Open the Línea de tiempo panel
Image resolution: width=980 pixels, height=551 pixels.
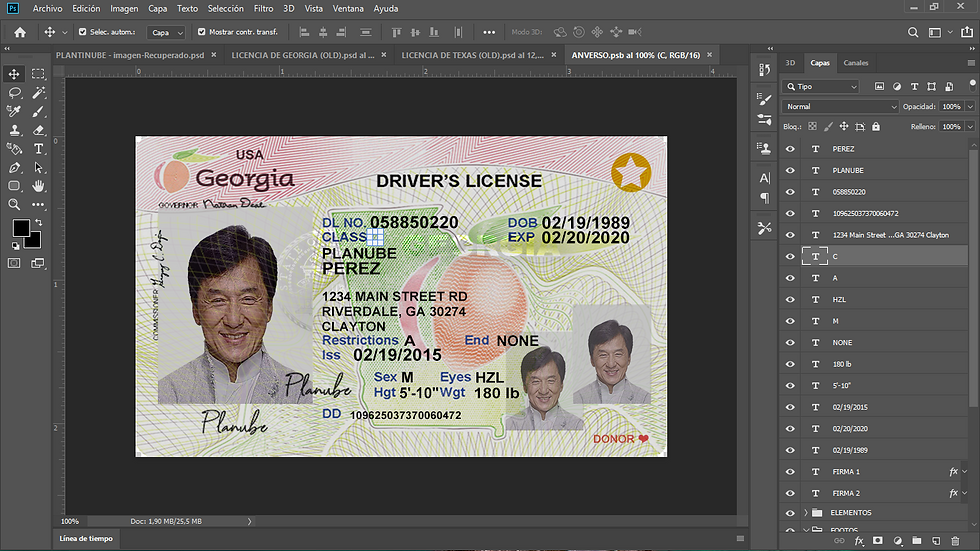86,538
